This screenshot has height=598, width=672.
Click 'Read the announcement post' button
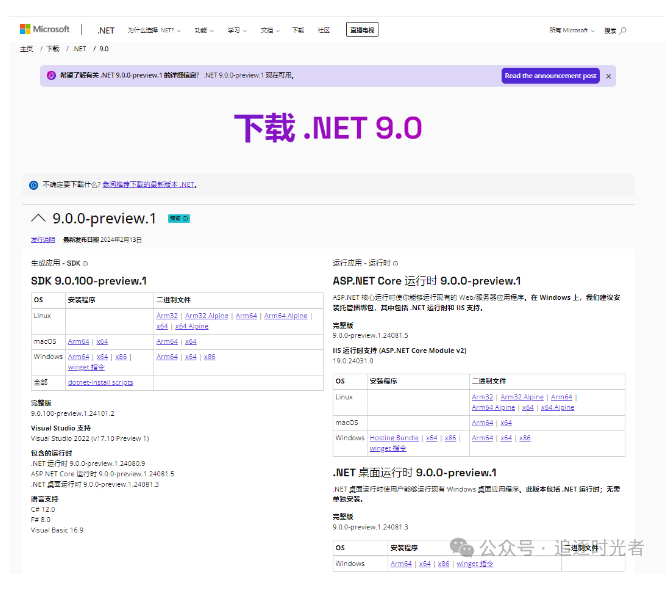pyautogui.click(x=550, y=76)
